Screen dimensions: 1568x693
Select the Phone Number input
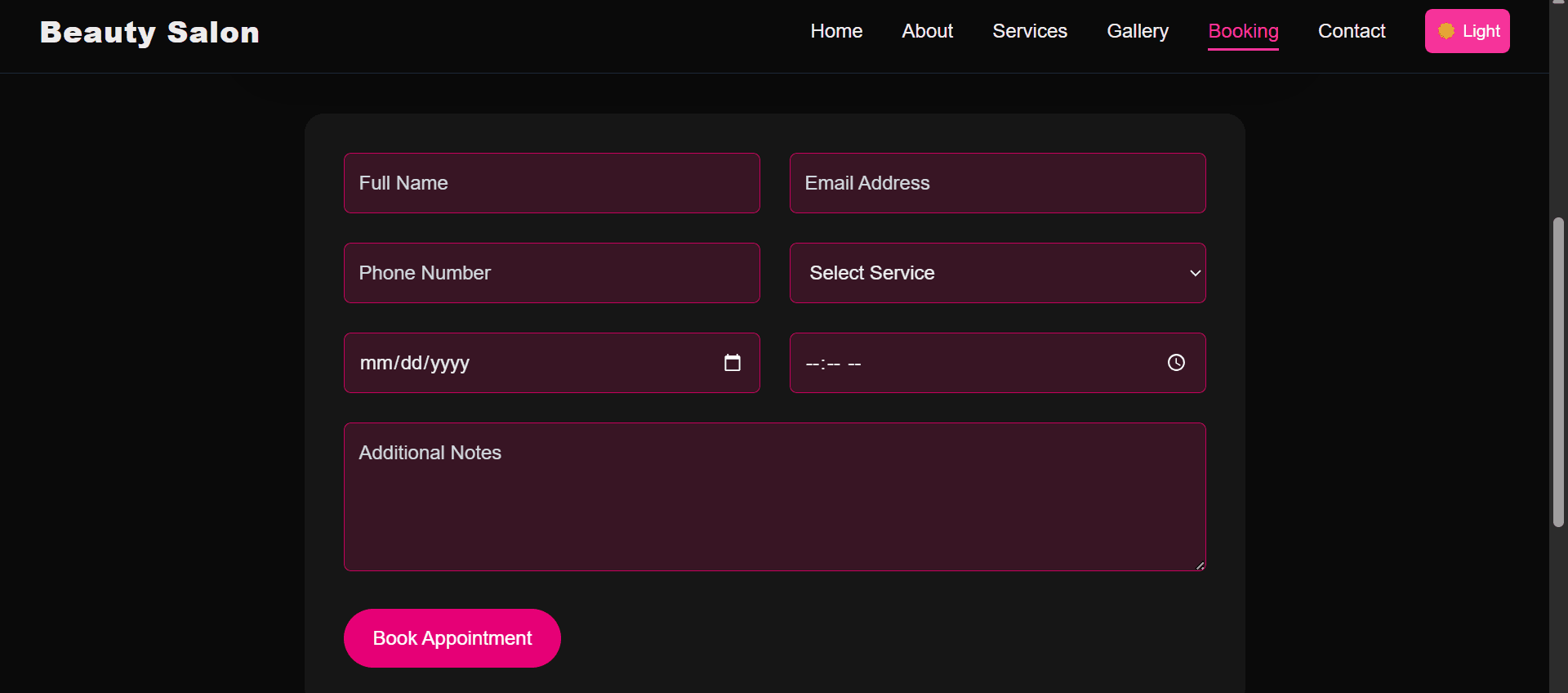click(x=551, y=273)
